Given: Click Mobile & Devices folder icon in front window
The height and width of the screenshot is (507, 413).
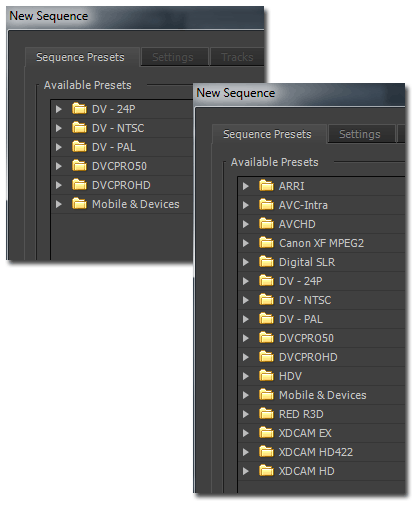Looking at the screenshot, I should [266, 394].
